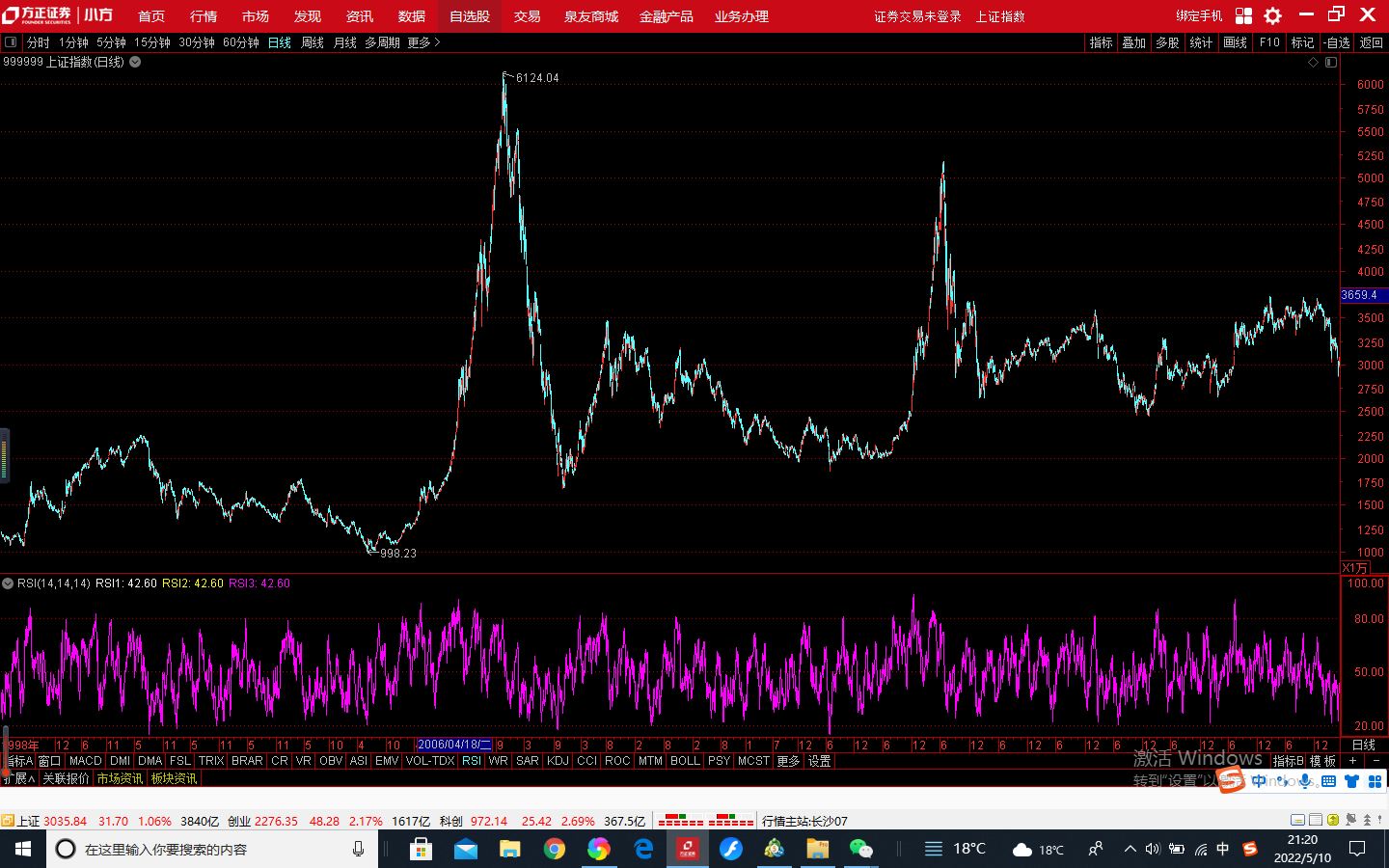The image size is (1389, 868).
Task: Click the diamond icon at chart top-right
Action: coord(1313,62)
